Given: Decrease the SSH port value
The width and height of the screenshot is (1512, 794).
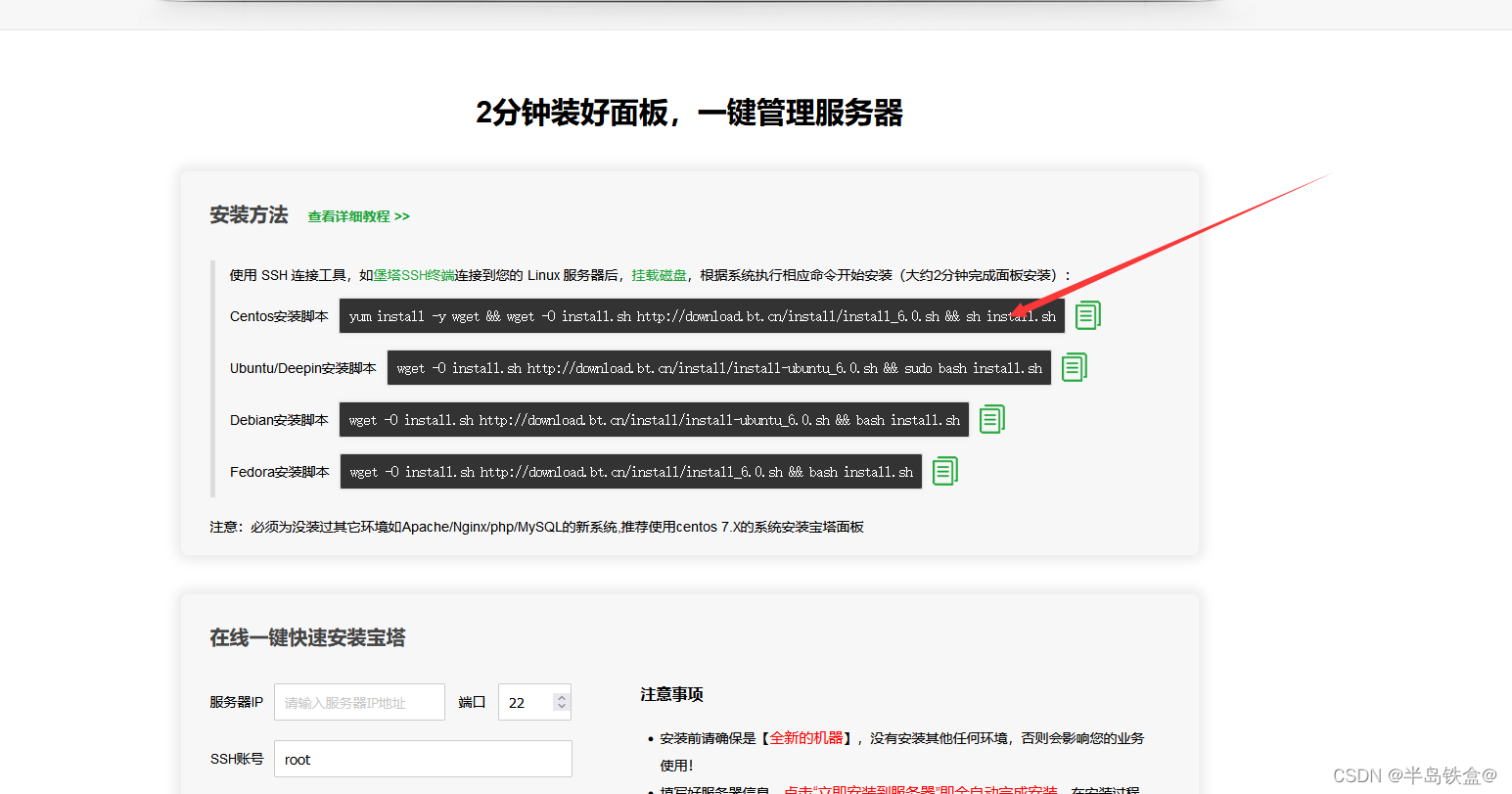Looking at the screenshot, I should 561,707.
